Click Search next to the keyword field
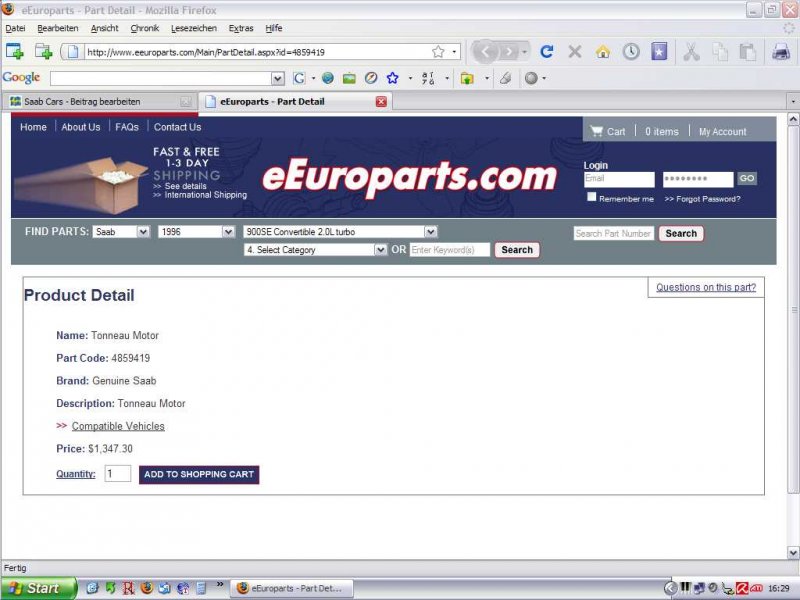This screenshot has width=800, height=600. click(517, 249)
